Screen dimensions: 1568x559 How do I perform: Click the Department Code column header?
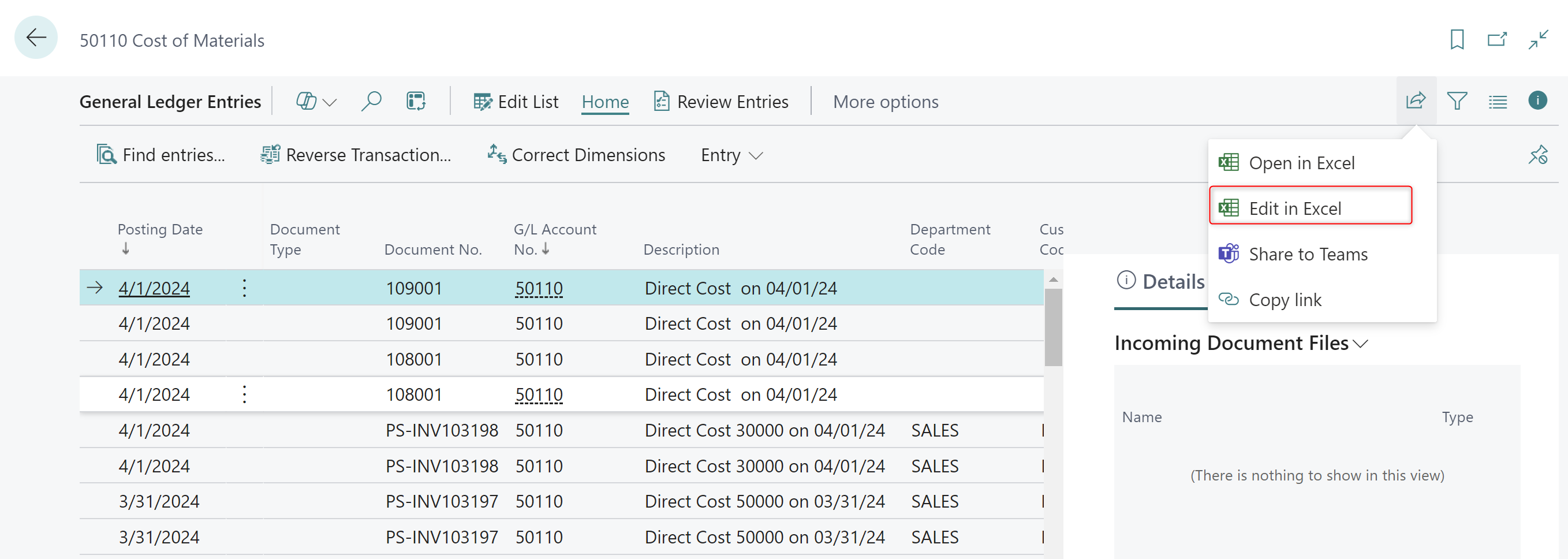[x=950, y=239]
